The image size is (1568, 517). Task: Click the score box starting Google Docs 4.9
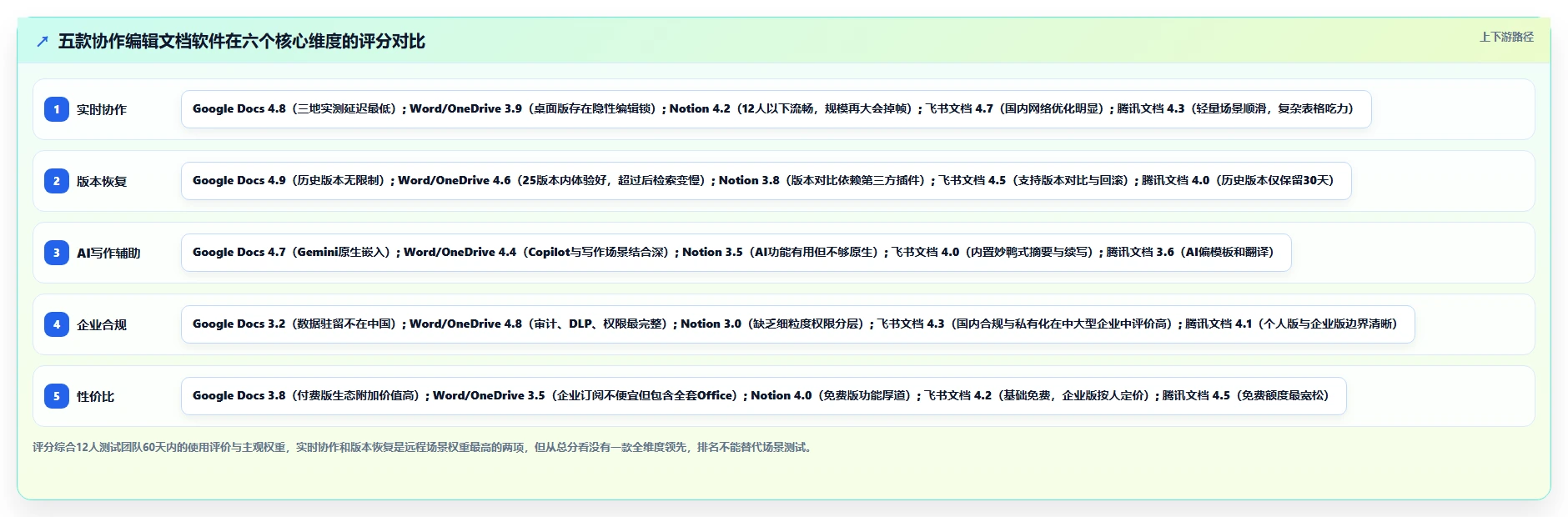click(x=766, y=181)
